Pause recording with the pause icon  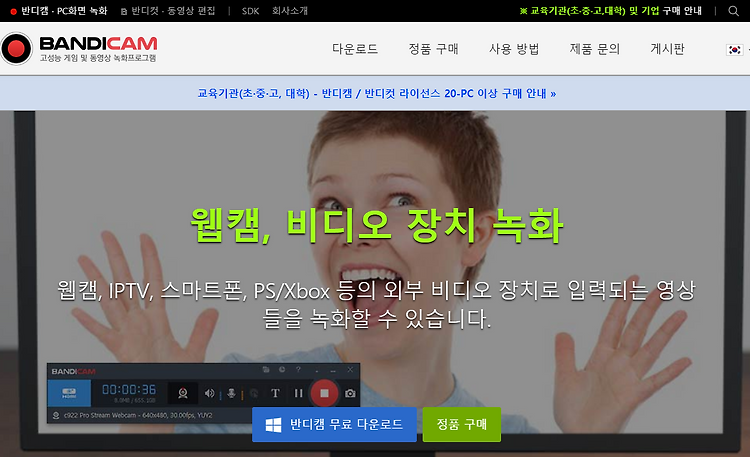(298, 393)
